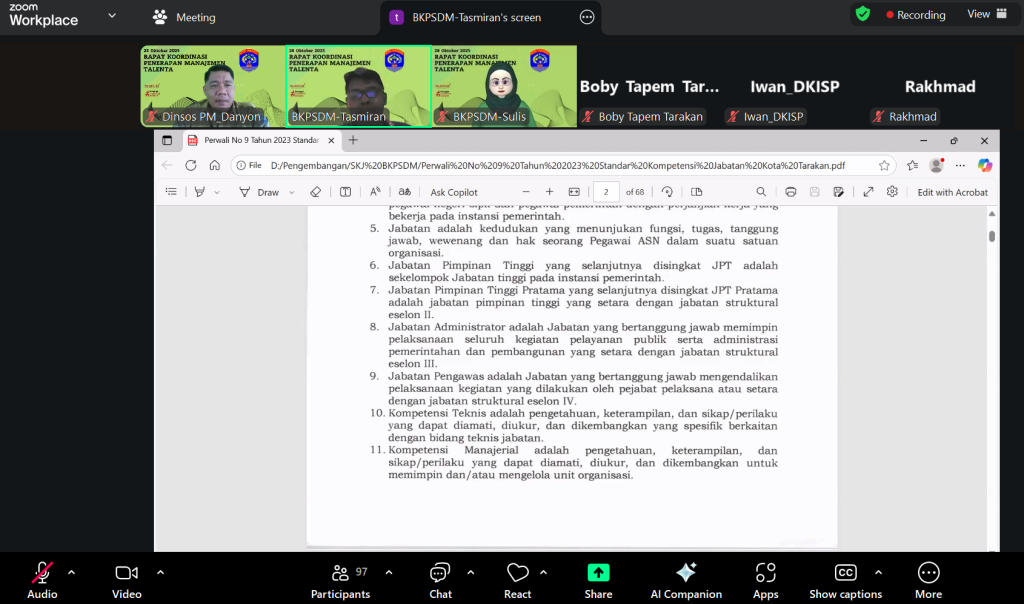1024x604 pixels.
Task: Open the React heart icon
Action: pyautogui.click(x=517, y=580)
